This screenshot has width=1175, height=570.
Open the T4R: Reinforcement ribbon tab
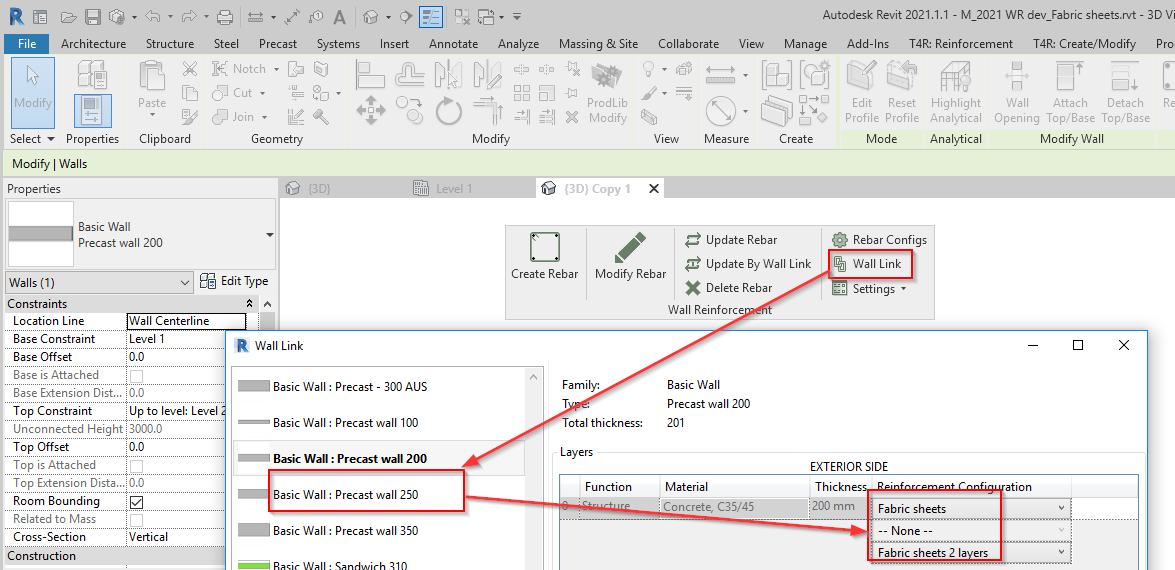[961, 43]
